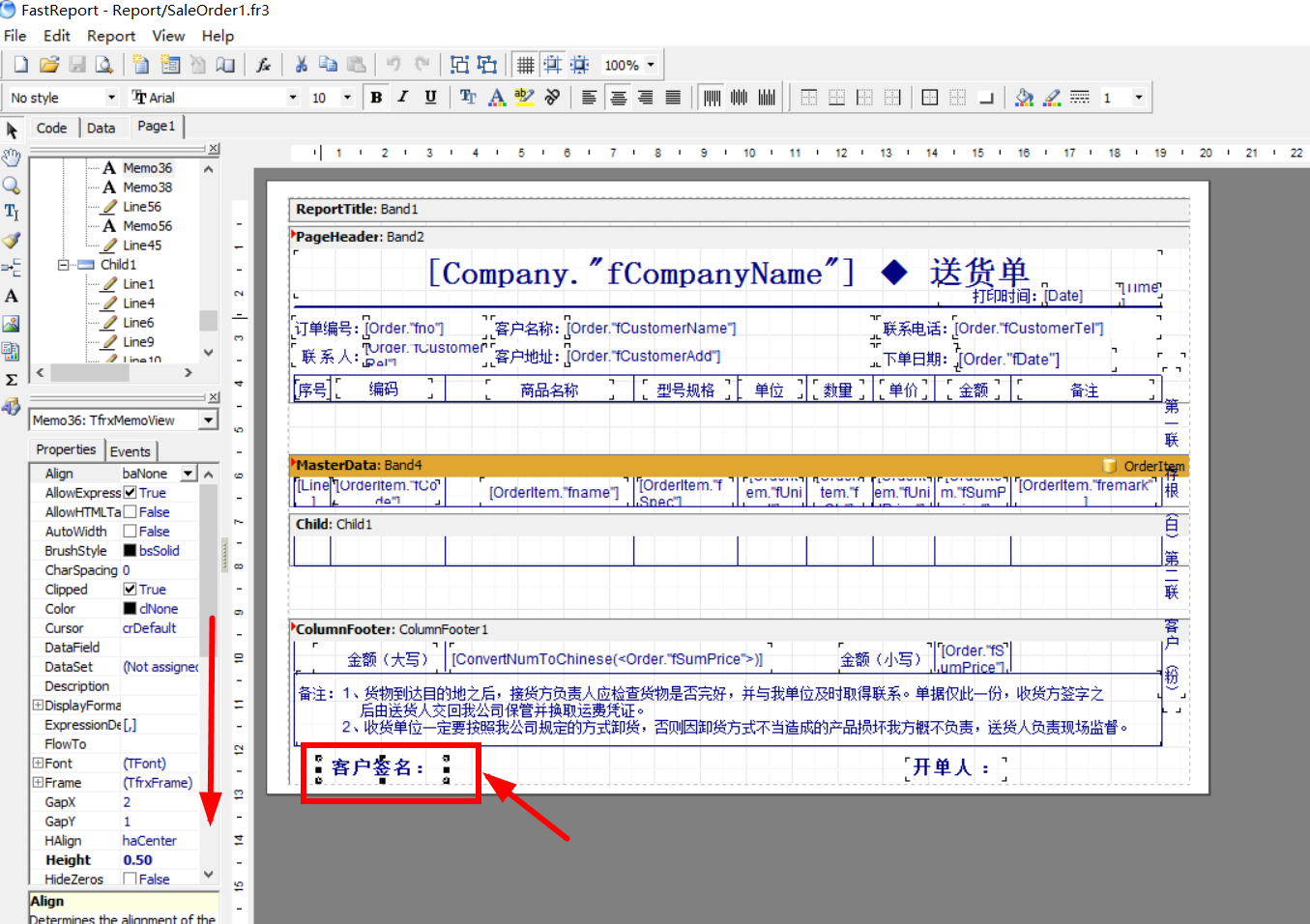Image resolution: width=1310 pixels, height=924 pixels.
Task: Toggle the show grid icon
Action: click(525, 65)
